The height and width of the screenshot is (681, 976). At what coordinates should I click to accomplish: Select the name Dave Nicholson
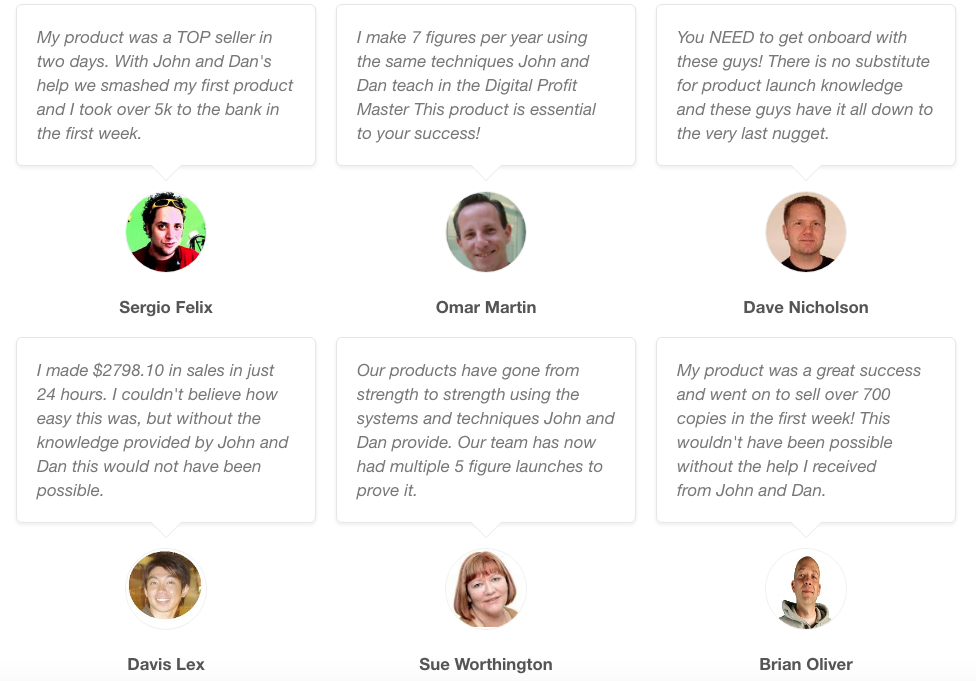click(805, 308)
